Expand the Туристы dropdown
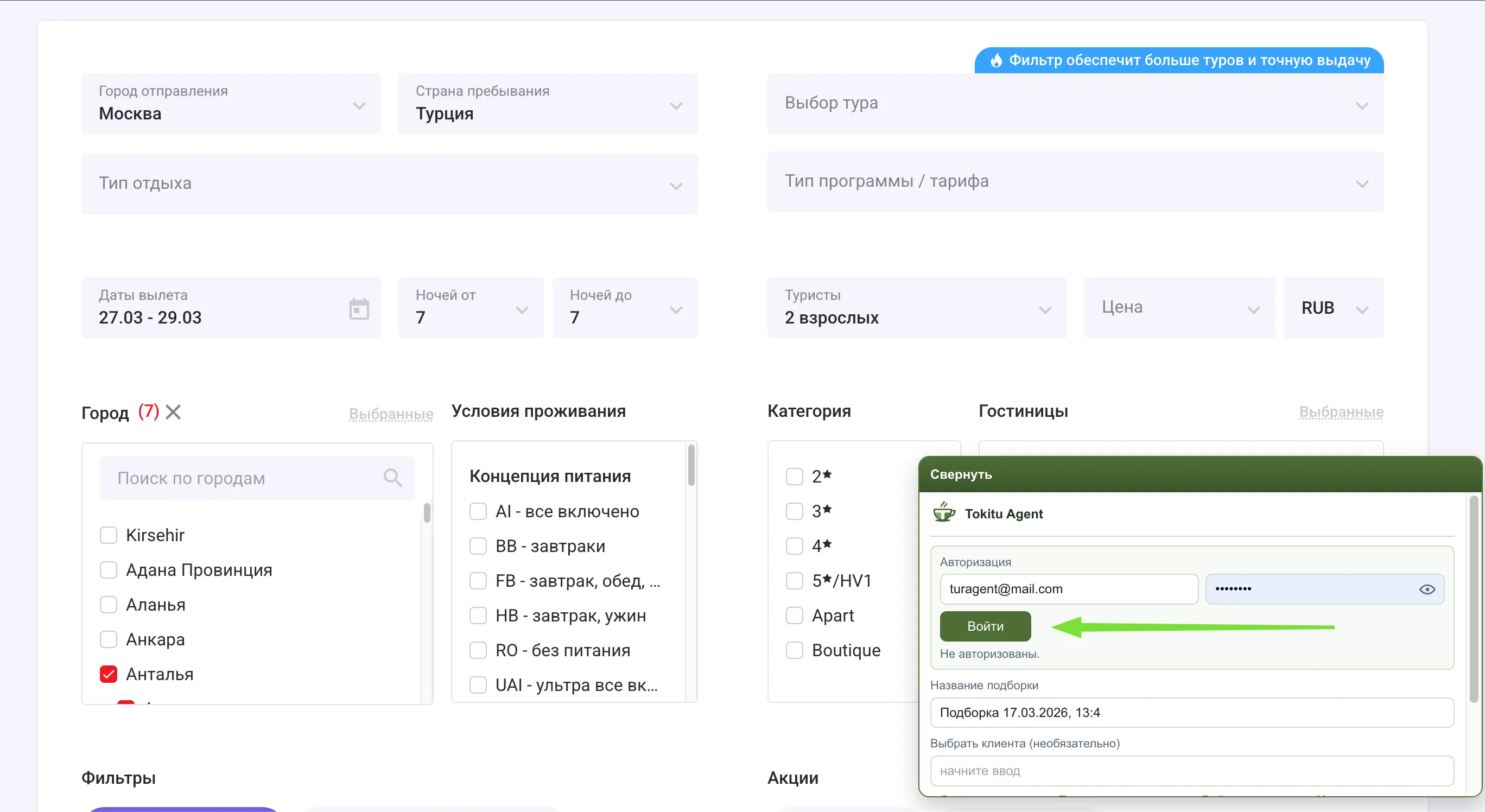 tap(916, 308)
